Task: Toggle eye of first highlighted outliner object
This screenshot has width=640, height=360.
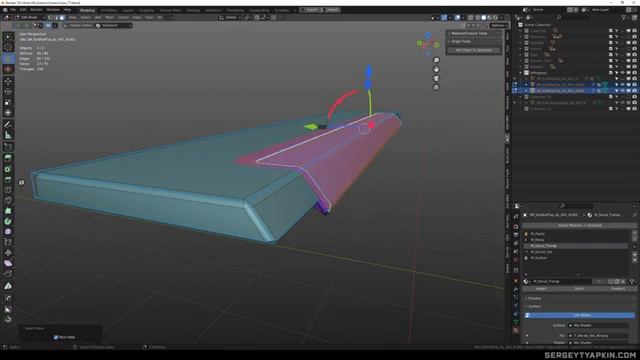Action: (622, 84)
